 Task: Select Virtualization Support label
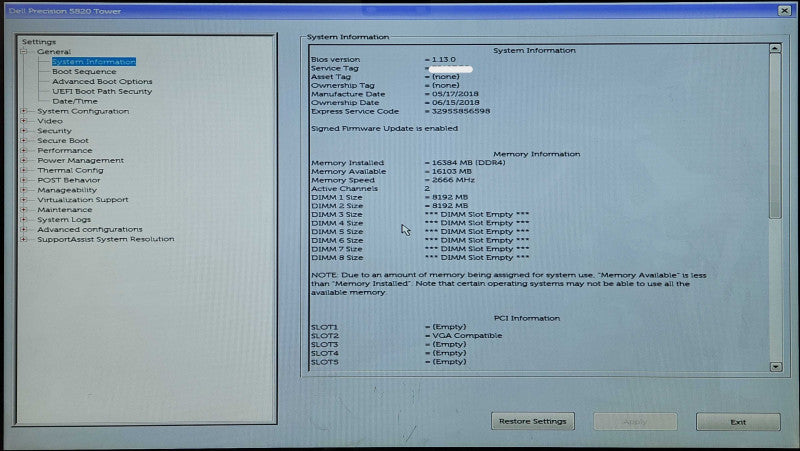point(83,200)
